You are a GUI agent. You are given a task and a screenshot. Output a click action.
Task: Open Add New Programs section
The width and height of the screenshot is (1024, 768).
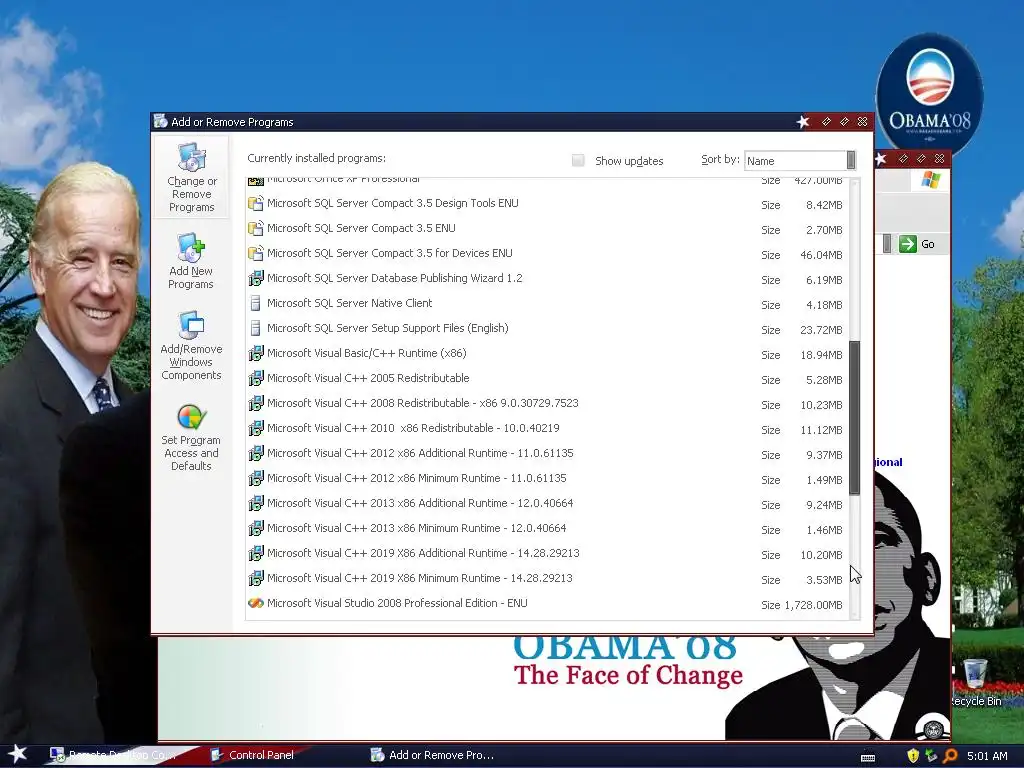point(191,261)
